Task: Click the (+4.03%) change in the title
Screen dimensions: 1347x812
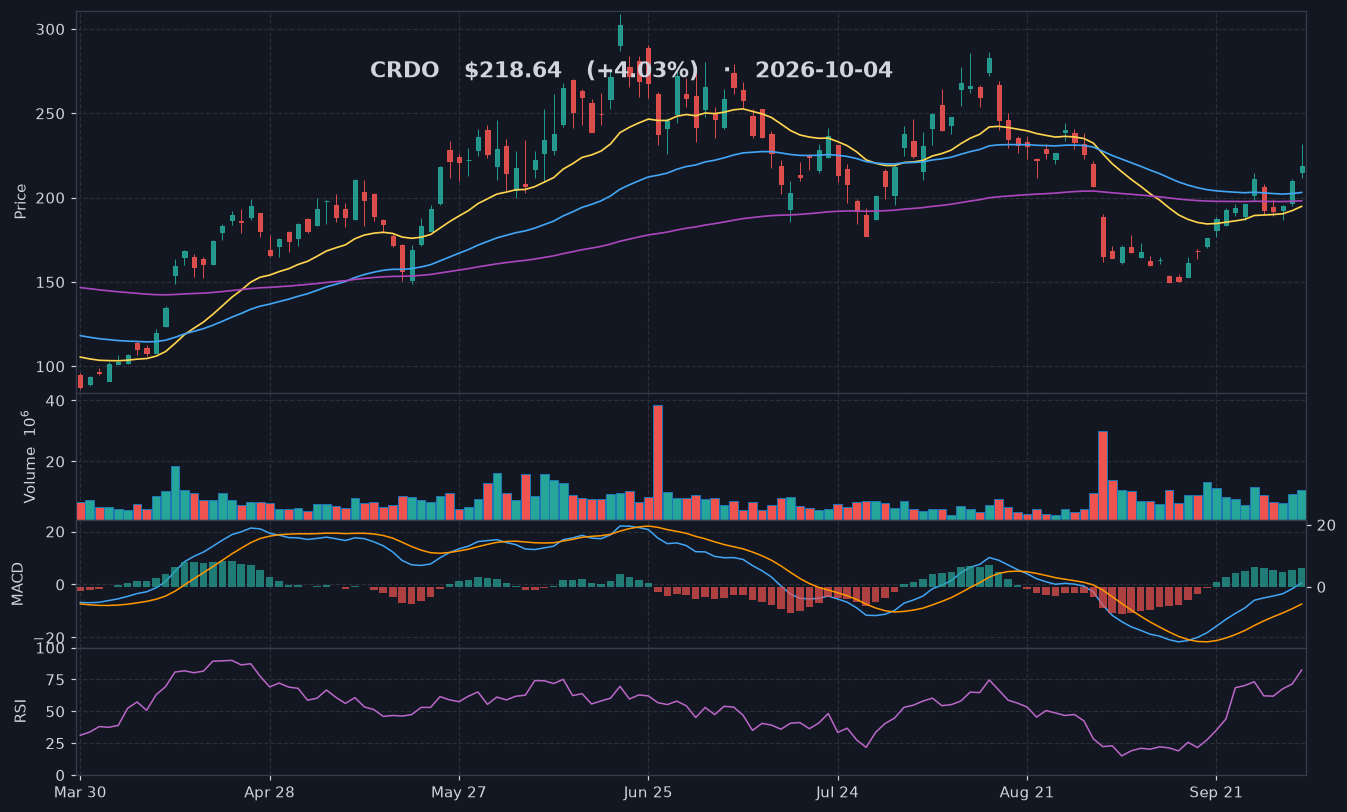Action: click(x=642, y=71)
